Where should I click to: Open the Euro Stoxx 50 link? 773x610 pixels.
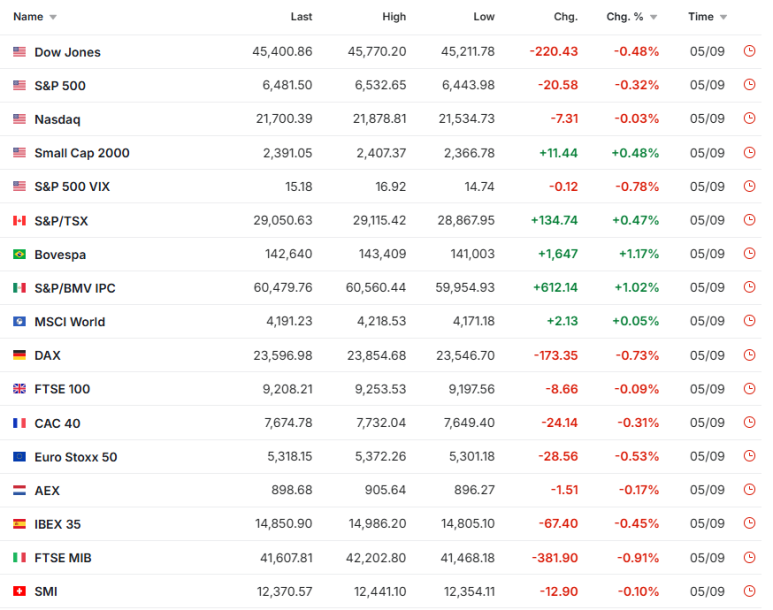[x=75, y=457]
